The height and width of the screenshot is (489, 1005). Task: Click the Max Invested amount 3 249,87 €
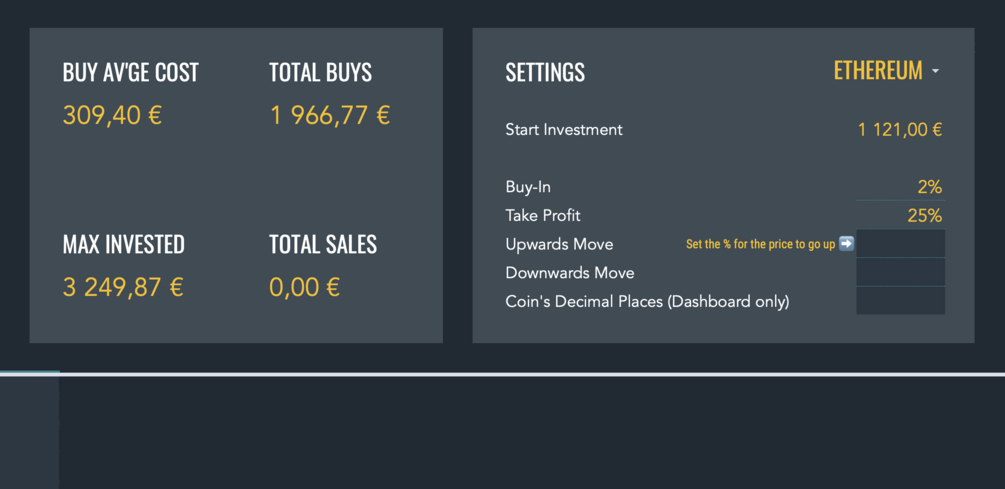coord(123,287)
